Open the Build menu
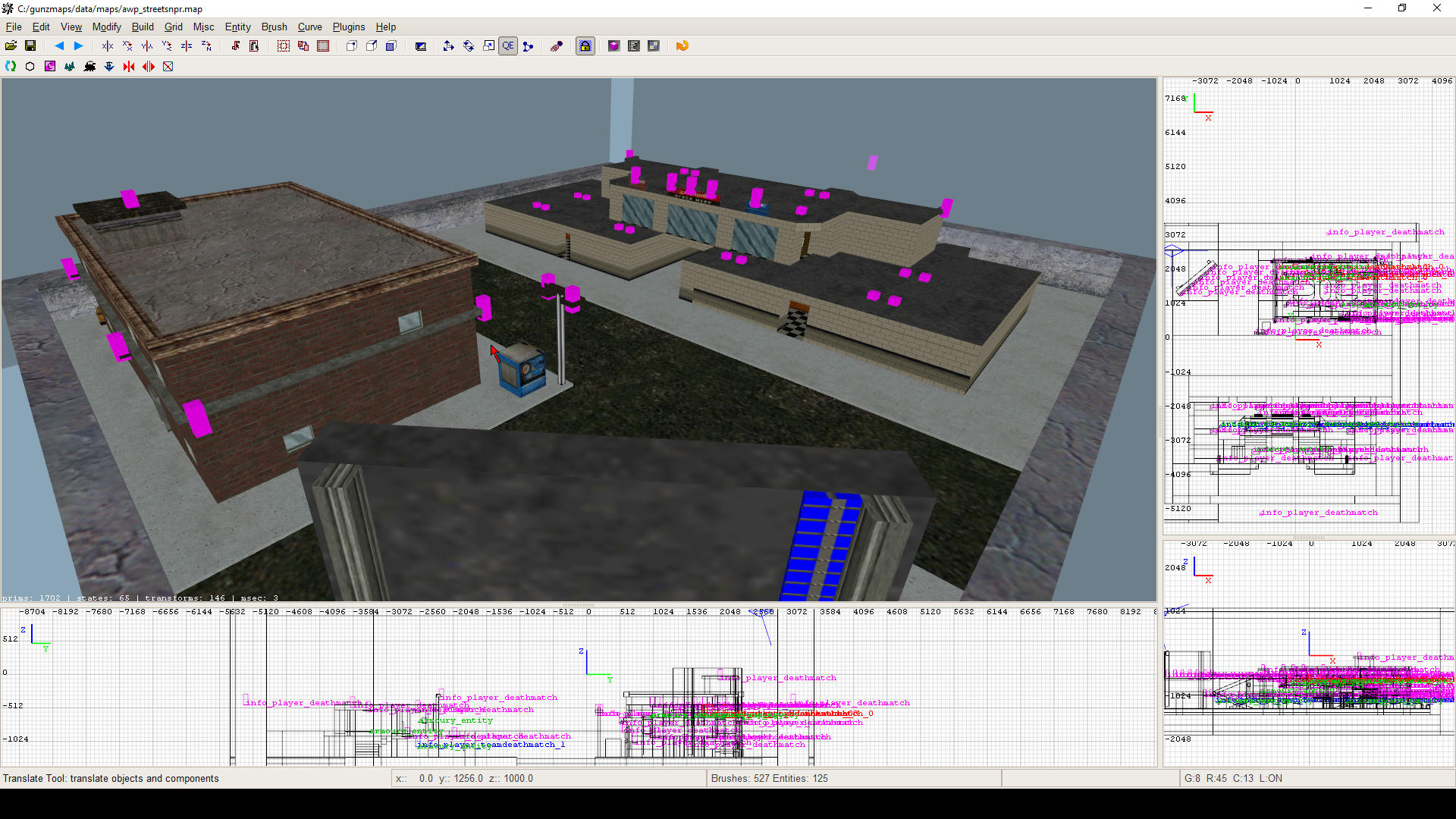This screenshot has width=1456, height=819. pos(143,27)
